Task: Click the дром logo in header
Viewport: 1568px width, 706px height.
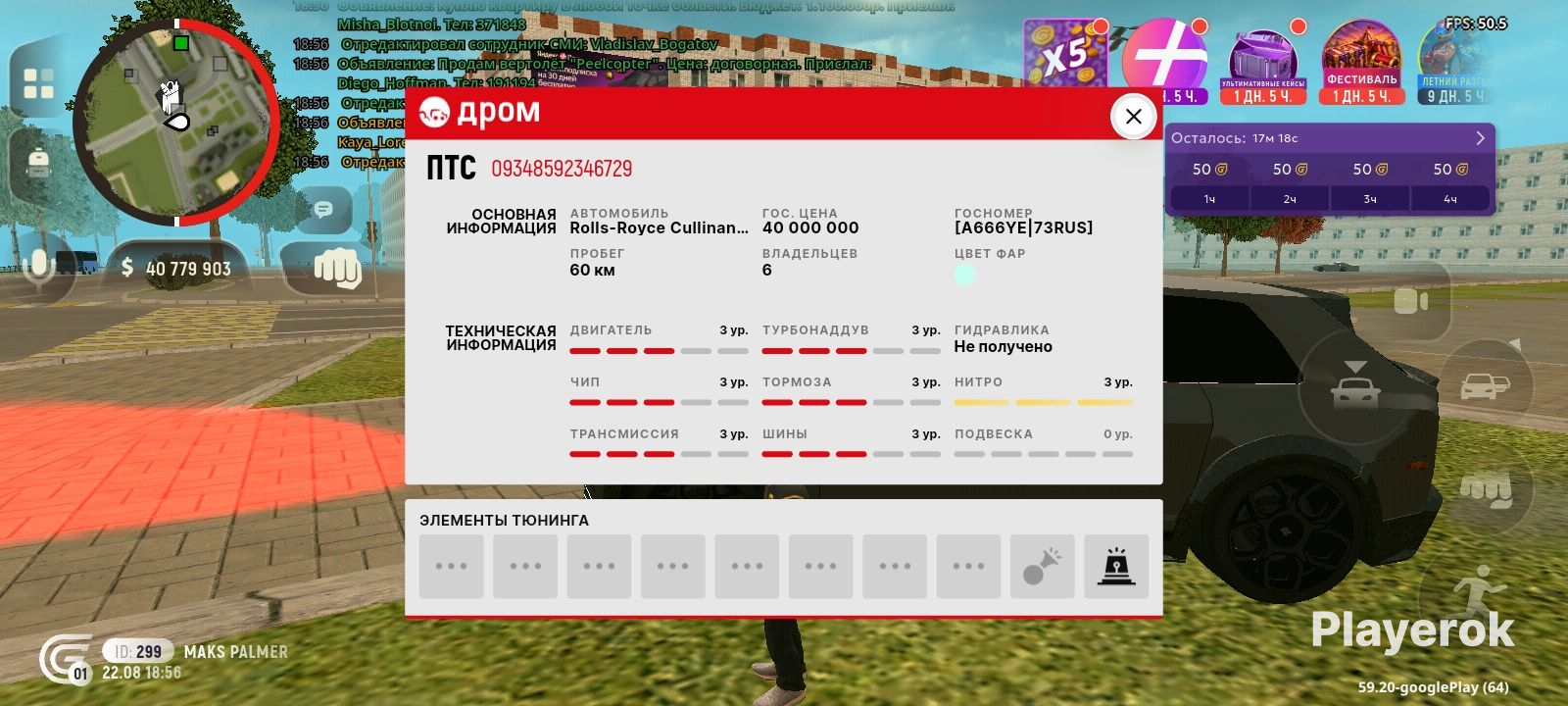Action: tap(479, 113)
